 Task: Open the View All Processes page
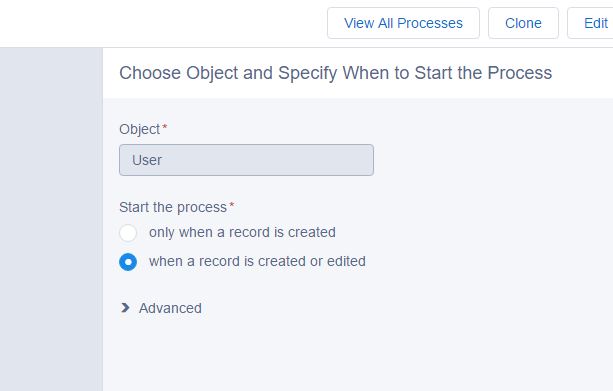(x=403, y=23)
